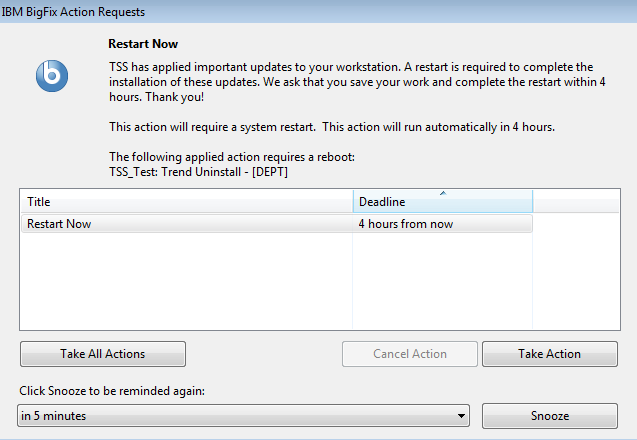Click the grayed Cancel Action button

click(410, 354)
